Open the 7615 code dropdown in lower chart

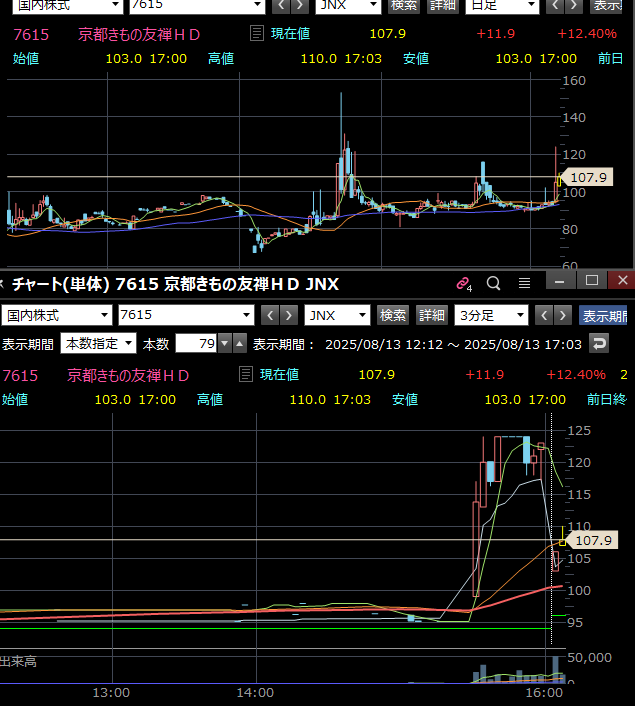pos(186,315)
